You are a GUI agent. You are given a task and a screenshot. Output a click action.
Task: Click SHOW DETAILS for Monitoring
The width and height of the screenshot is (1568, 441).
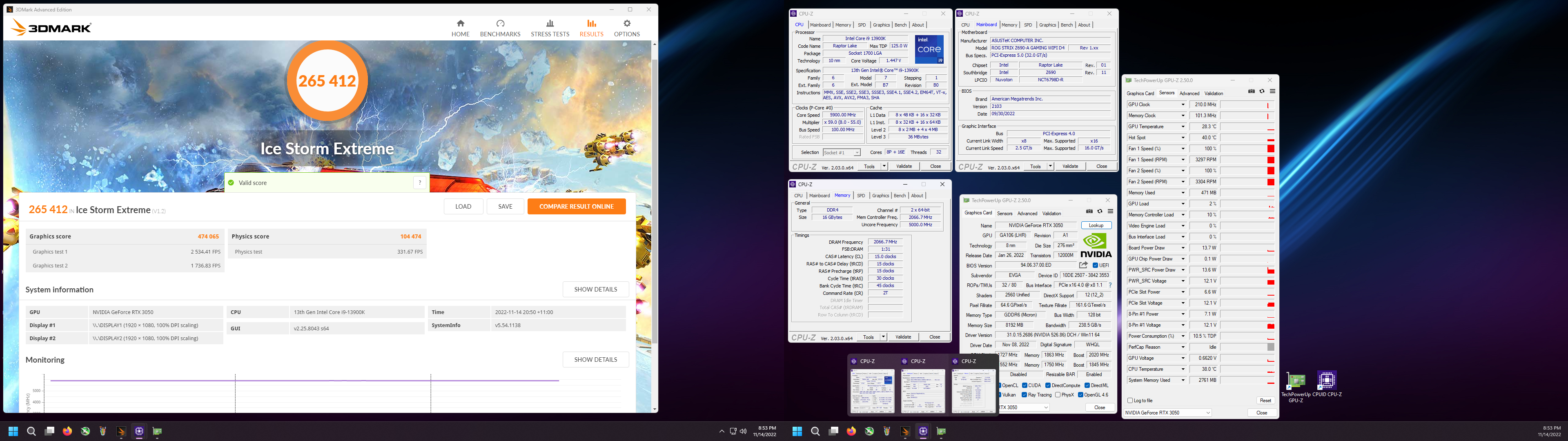[595, 359]
